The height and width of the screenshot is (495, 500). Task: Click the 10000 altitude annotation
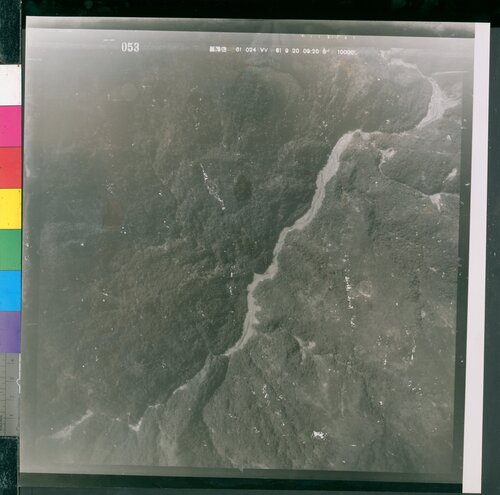pos(346,52)
